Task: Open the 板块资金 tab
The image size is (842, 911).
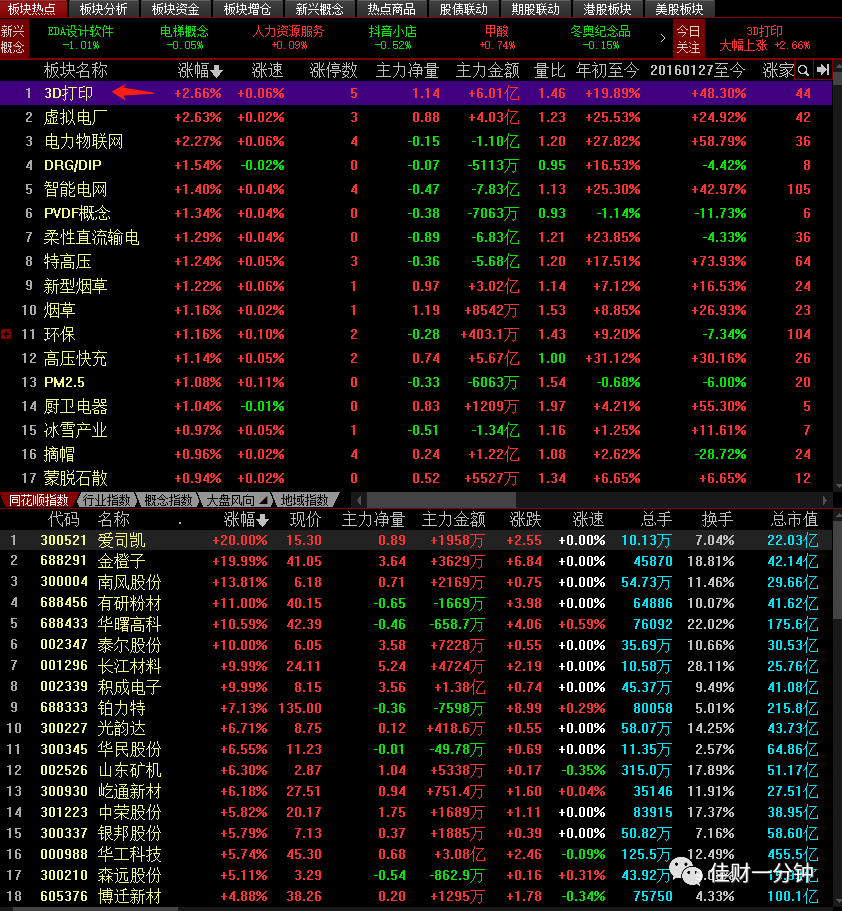Action: click(x=175, y=9)
